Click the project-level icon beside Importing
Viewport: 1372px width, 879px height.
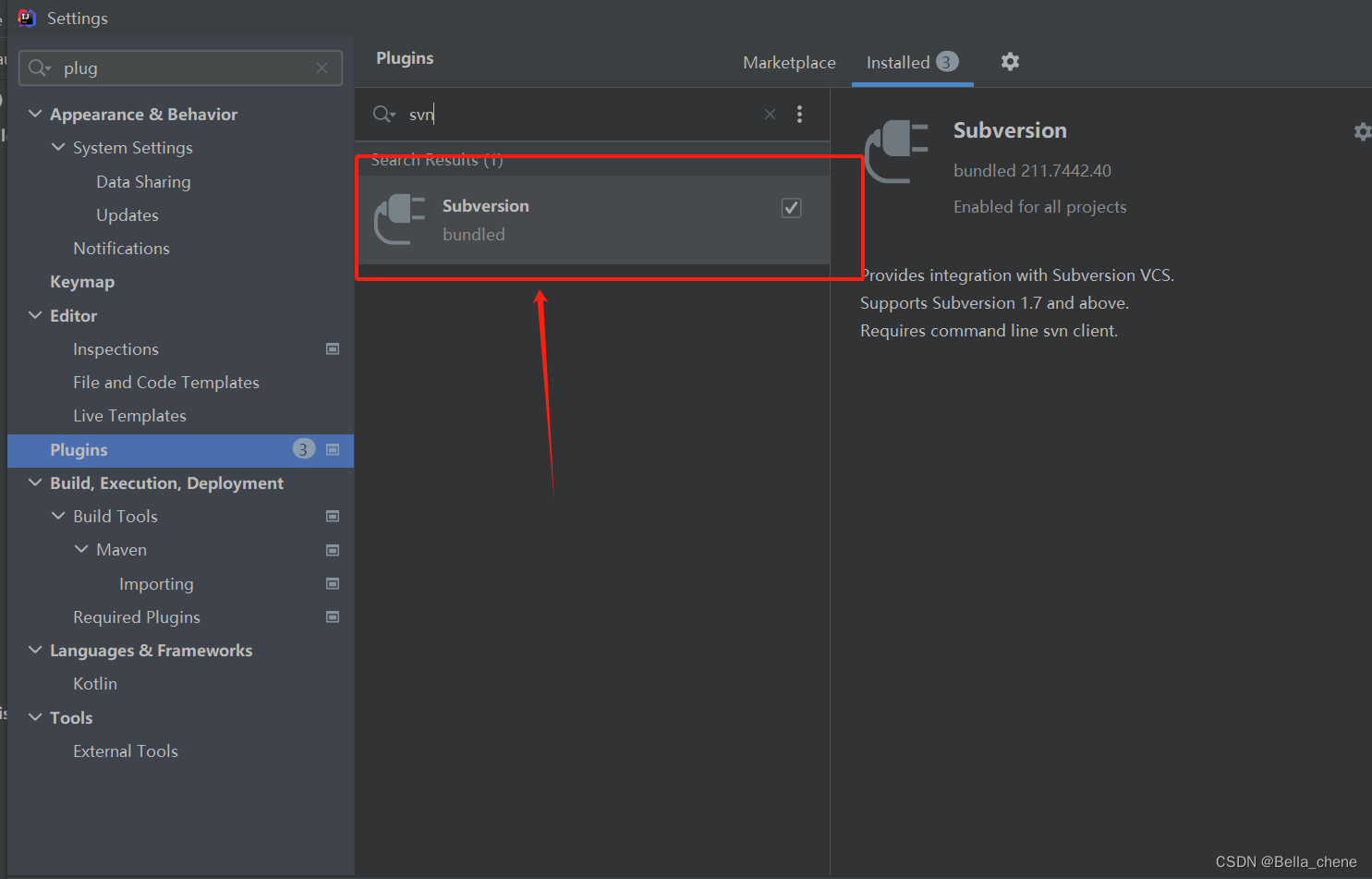[333, 583]
